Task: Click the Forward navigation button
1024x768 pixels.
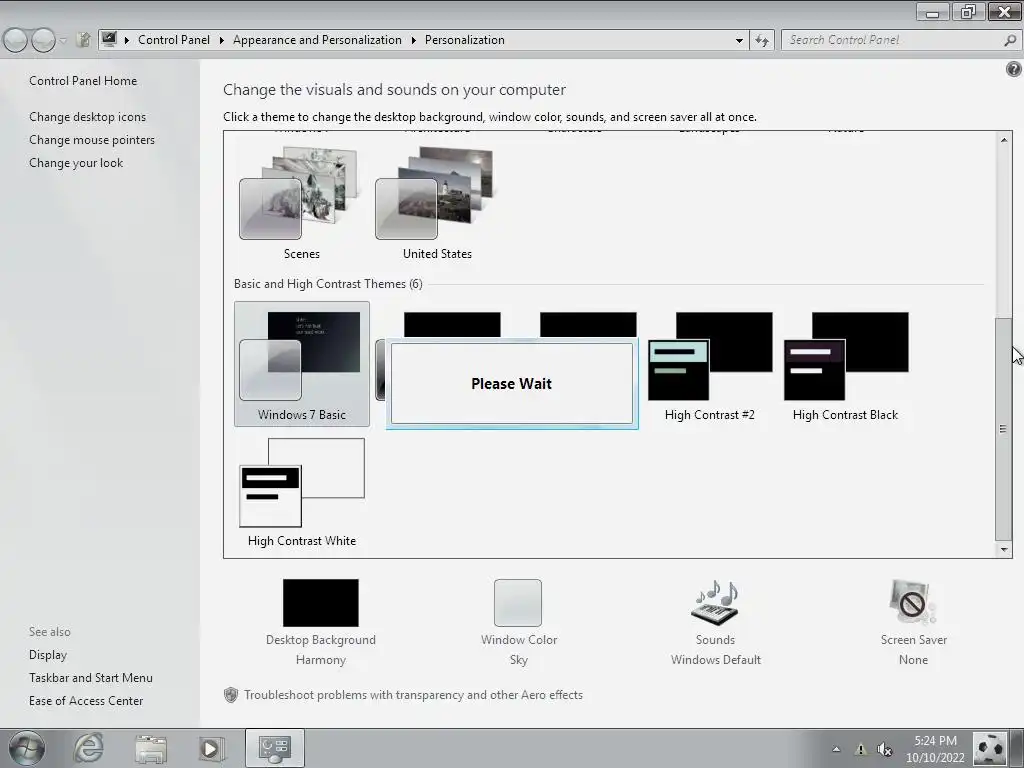Action: (x=43, y=40)
